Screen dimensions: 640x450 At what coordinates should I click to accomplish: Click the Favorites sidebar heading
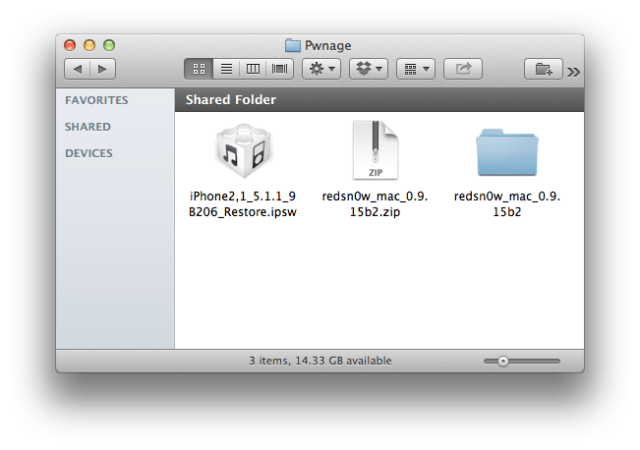tap(96, 101)
